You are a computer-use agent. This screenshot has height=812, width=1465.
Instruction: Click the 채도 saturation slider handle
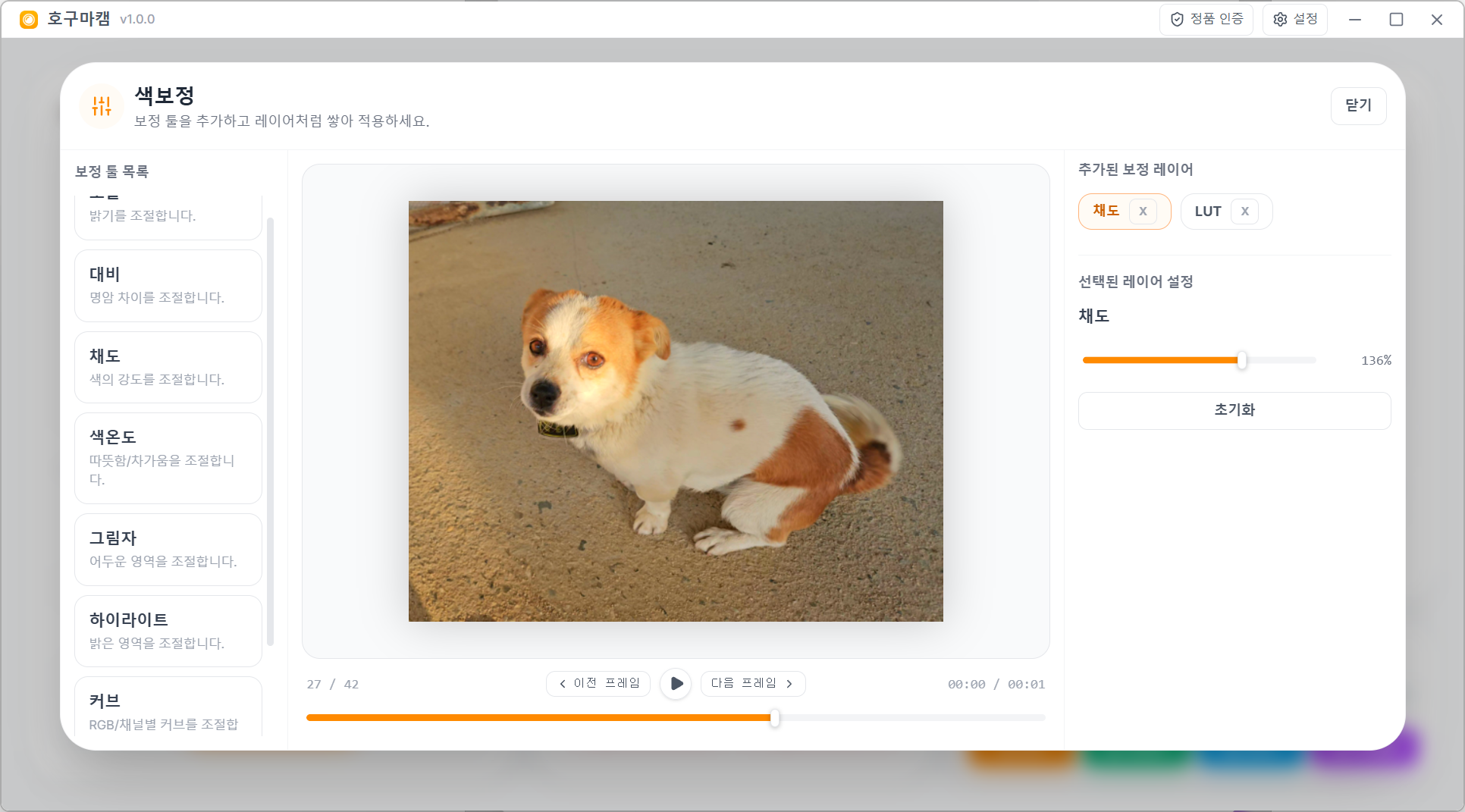[1241, 361]
